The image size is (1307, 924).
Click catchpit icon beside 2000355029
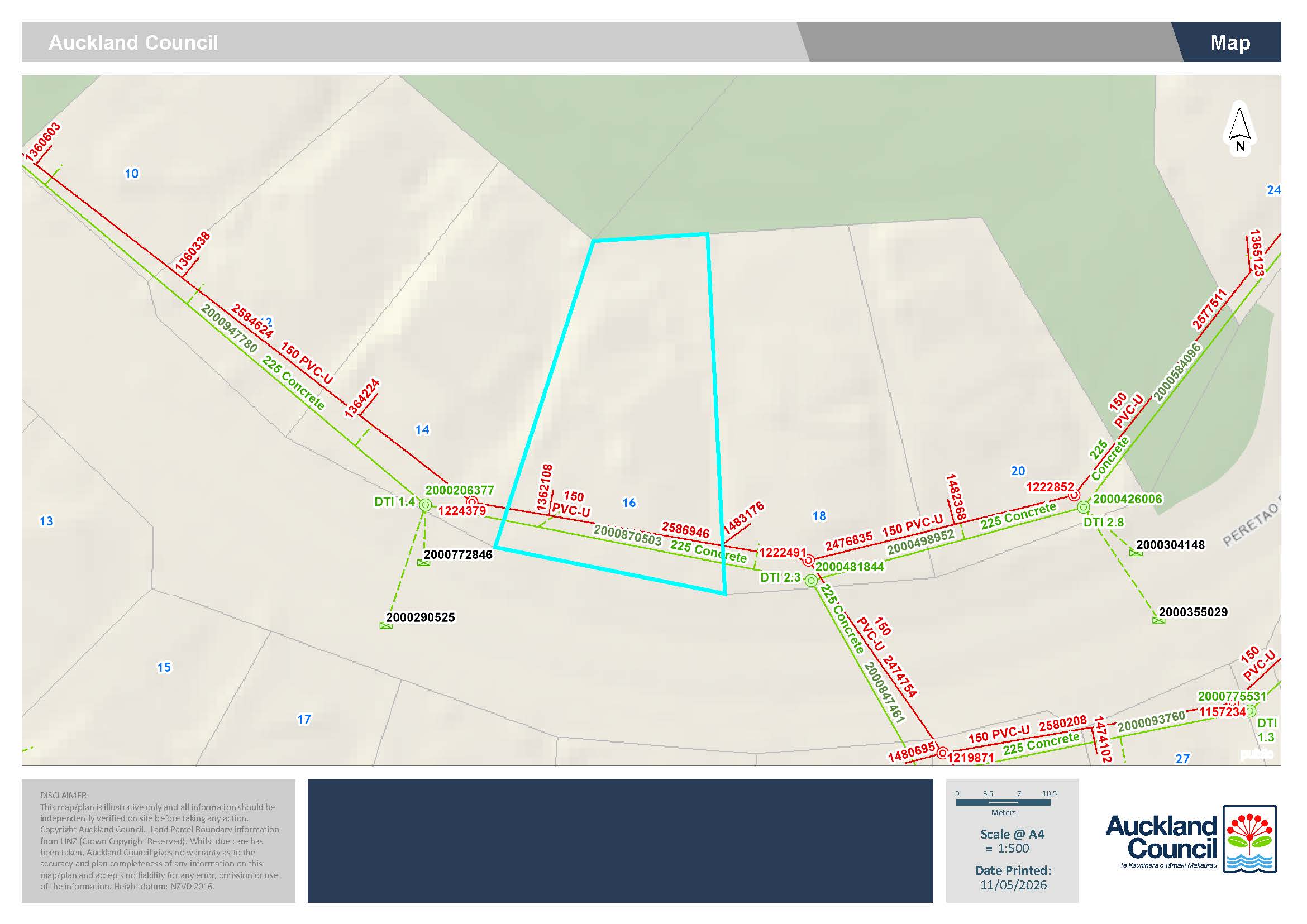1158,621
